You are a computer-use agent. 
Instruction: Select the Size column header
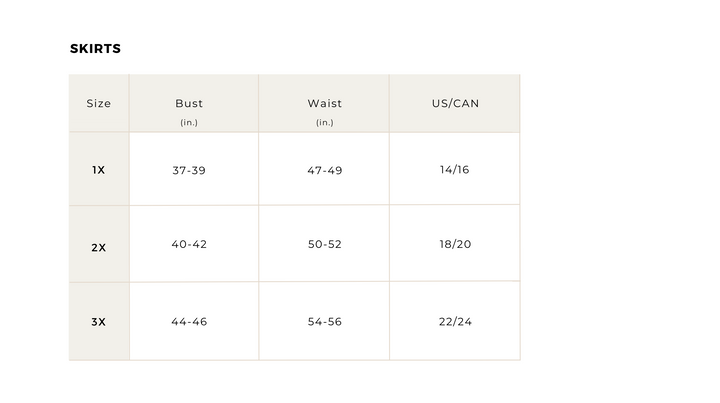[99, 104]
